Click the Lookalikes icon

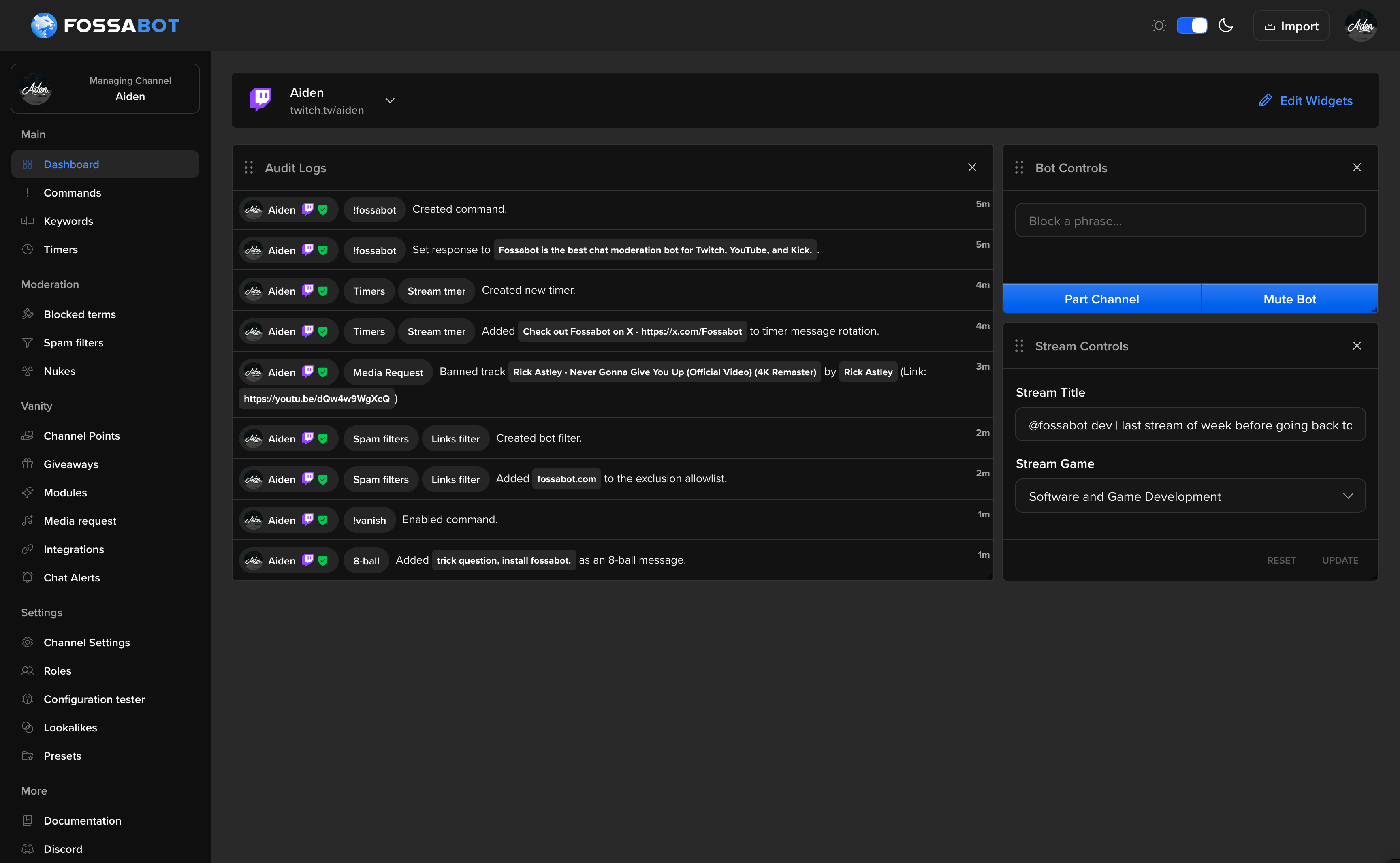[x=28, y=727]
